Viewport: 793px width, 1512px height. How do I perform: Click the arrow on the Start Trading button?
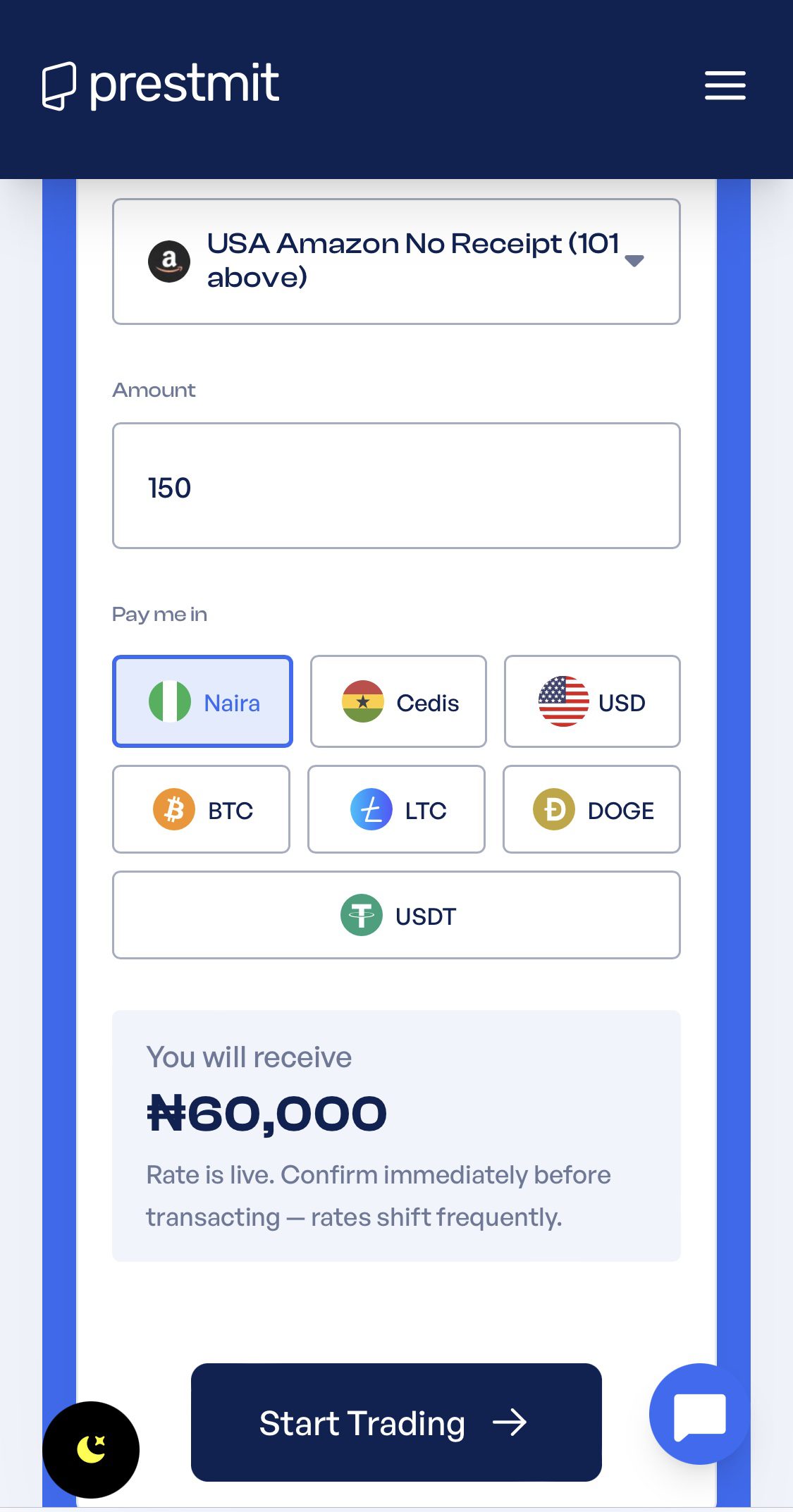[510, 1422]
